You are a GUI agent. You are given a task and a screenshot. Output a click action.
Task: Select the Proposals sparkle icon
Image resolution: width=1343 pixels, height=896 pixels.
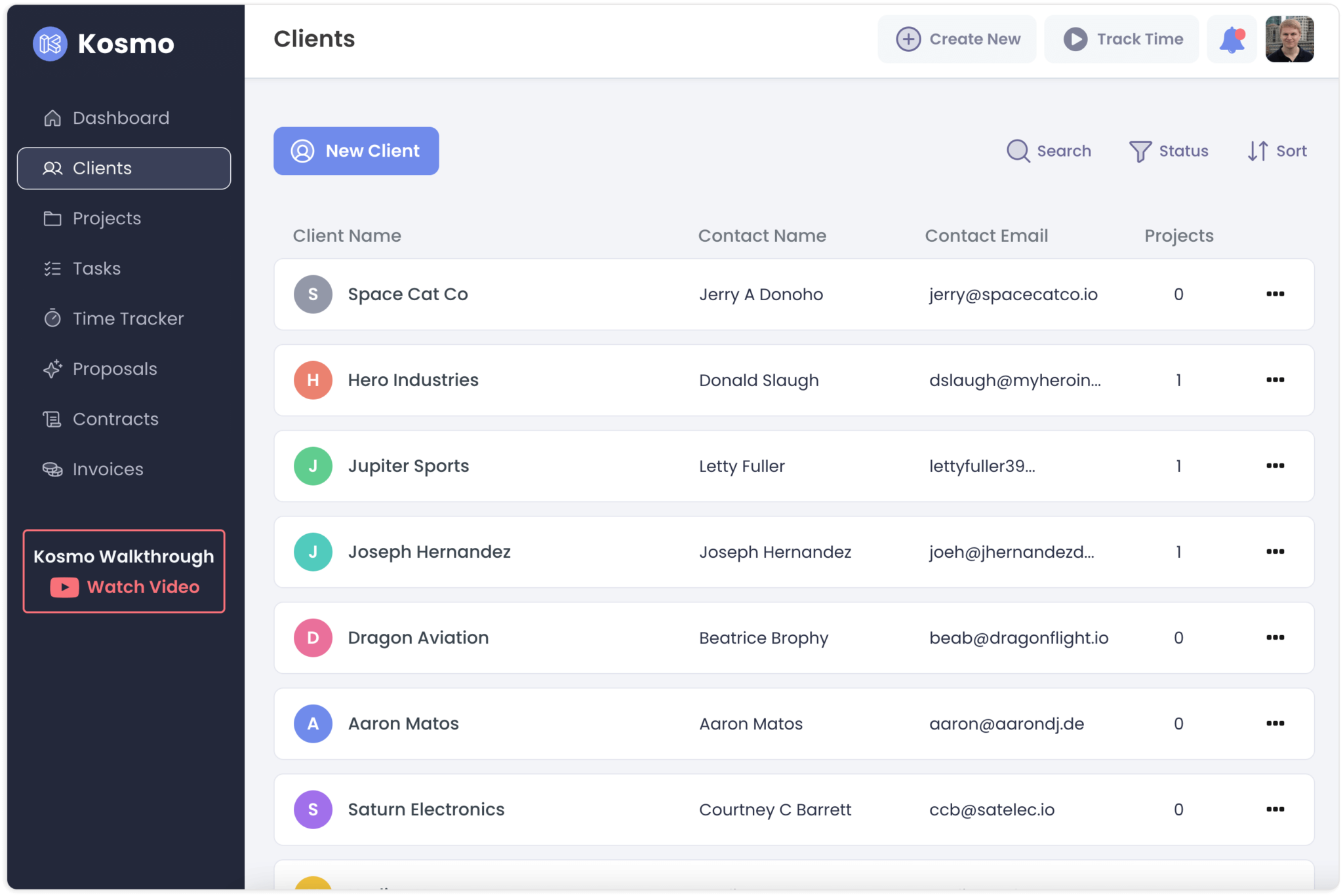click(52, 368)
